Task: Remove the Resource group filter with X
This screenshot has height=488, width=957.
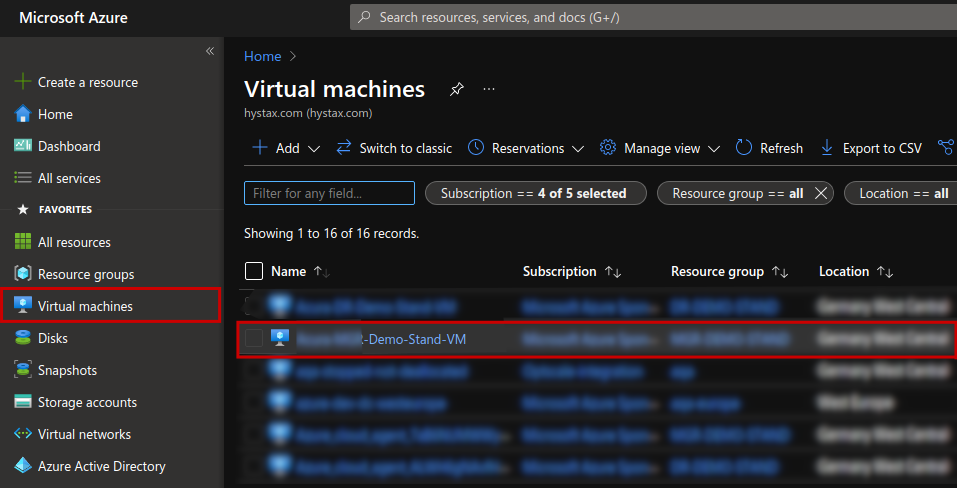Action: 821,193
